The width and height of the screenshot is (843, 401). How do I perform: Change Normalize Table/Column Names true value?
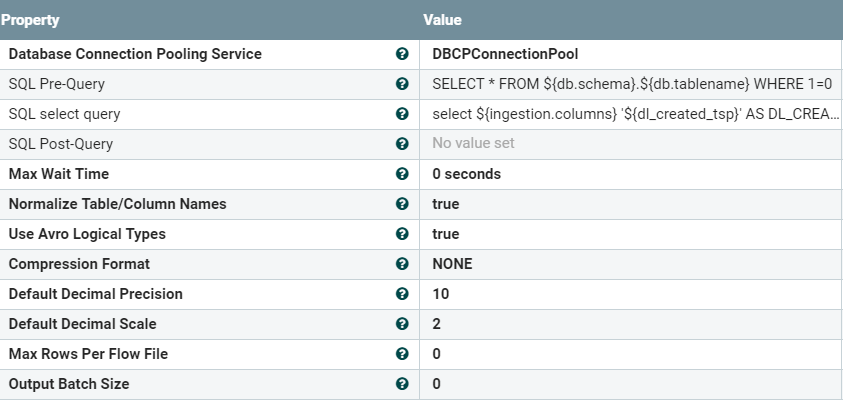click(x=446, y=204)
